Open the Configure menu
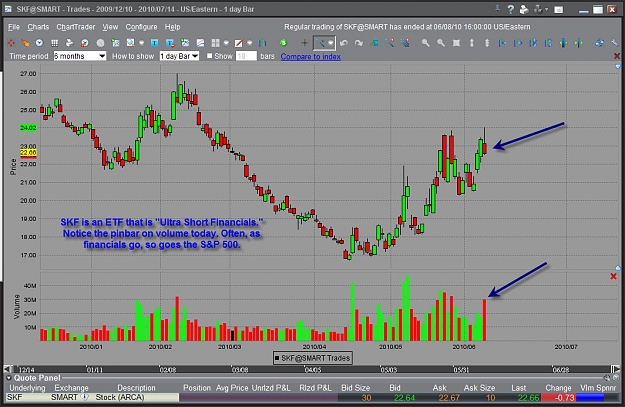The width and height of the screenshot is (625, 407). click(142, 27)
